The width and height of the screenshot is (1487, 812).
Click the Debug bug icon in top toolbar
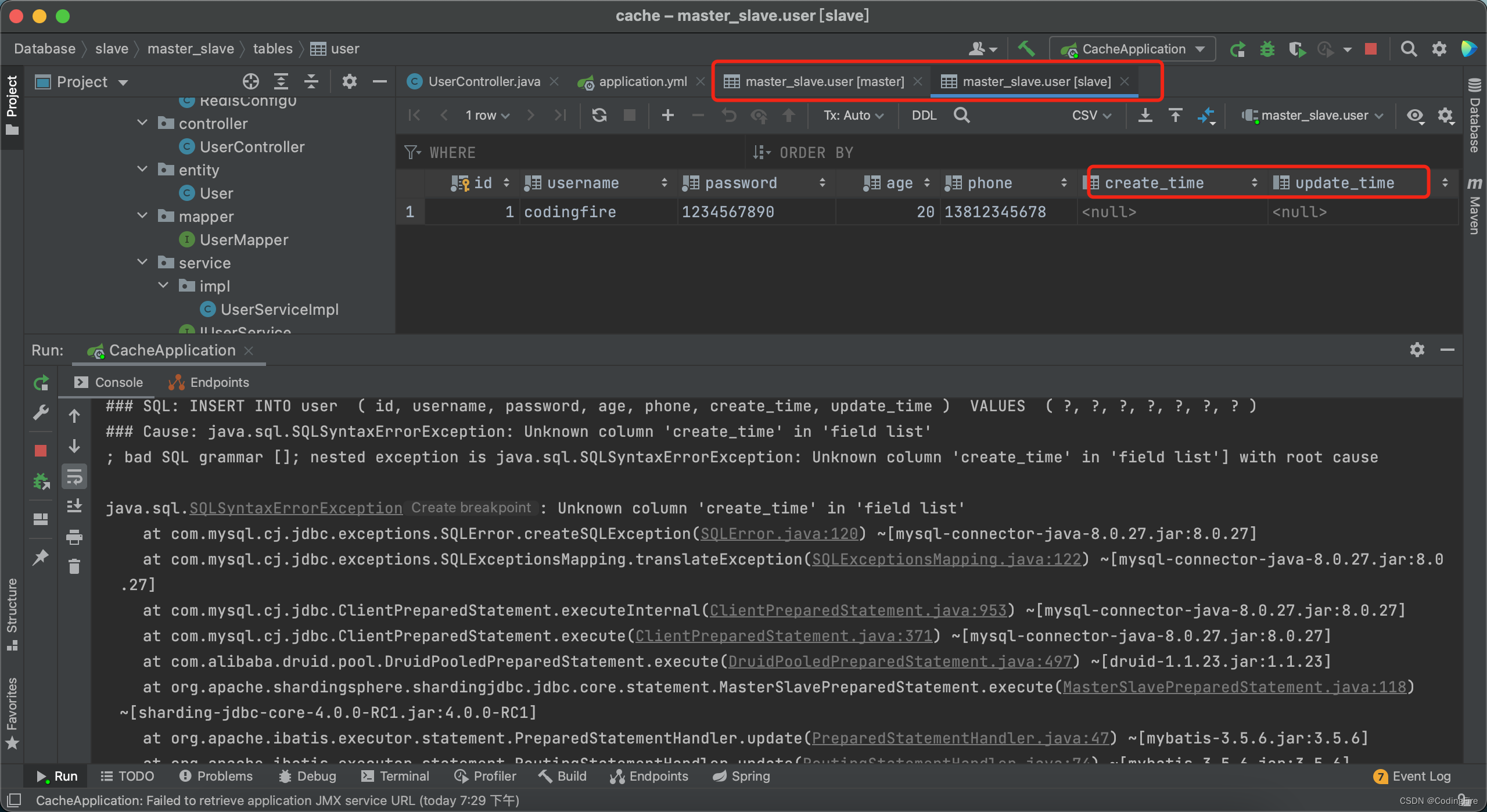tap(1267, 49)
